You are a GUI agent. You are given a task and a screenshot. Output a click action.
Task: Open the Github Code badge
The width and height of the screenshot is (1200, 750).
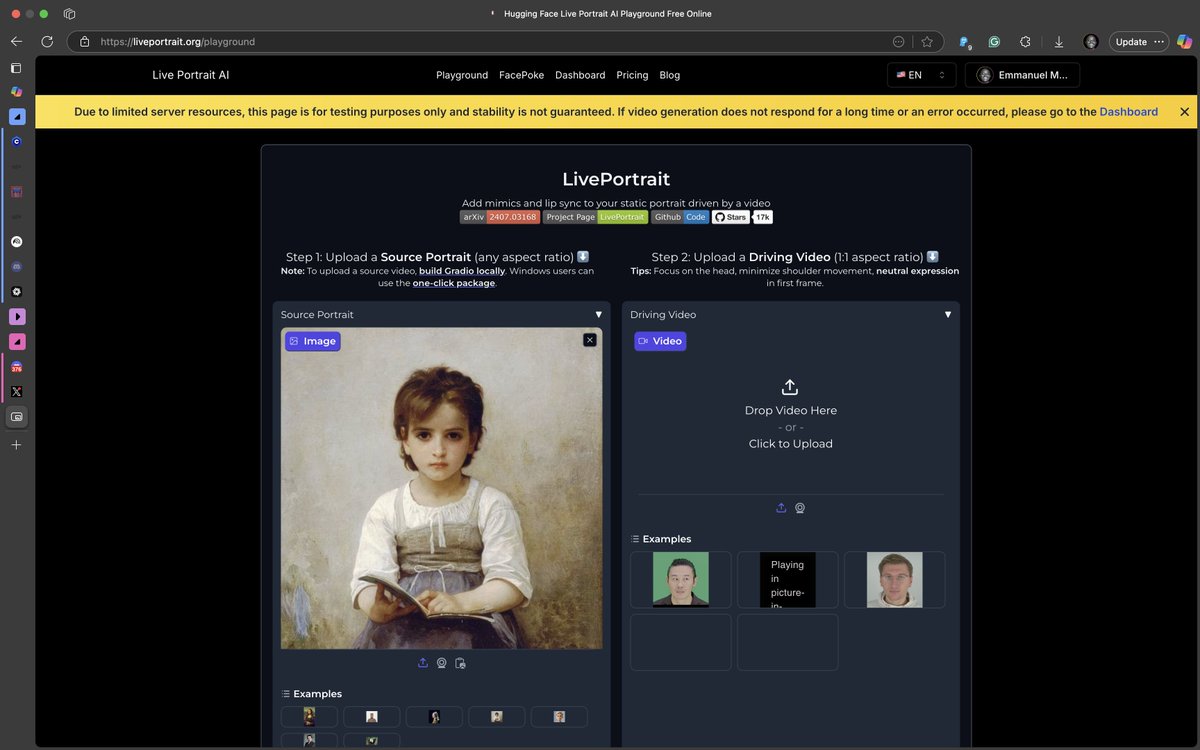click(x=680, y=217)
